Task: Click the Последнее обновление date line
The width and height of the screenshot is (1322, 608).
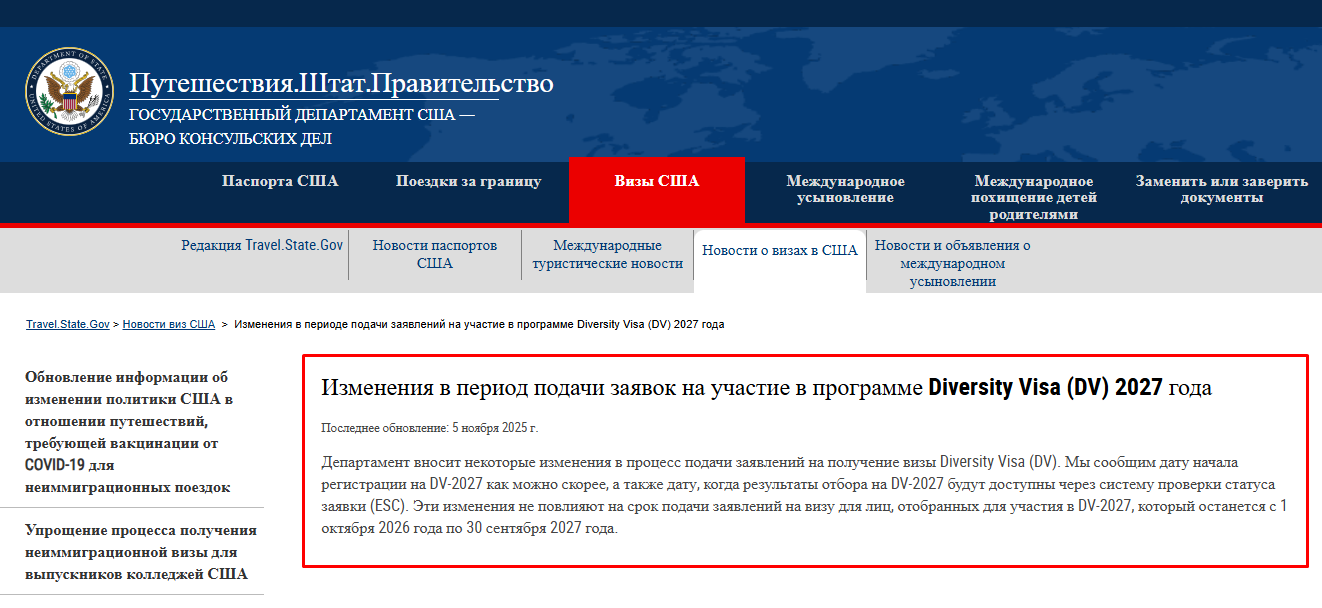Action: (x=429, y=428)
